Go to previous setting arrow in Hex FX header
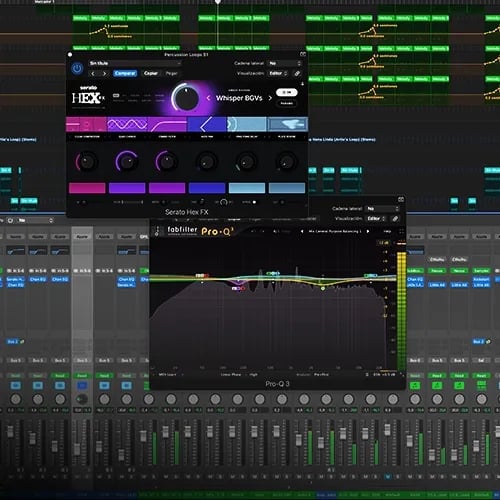 pos(93,73)
